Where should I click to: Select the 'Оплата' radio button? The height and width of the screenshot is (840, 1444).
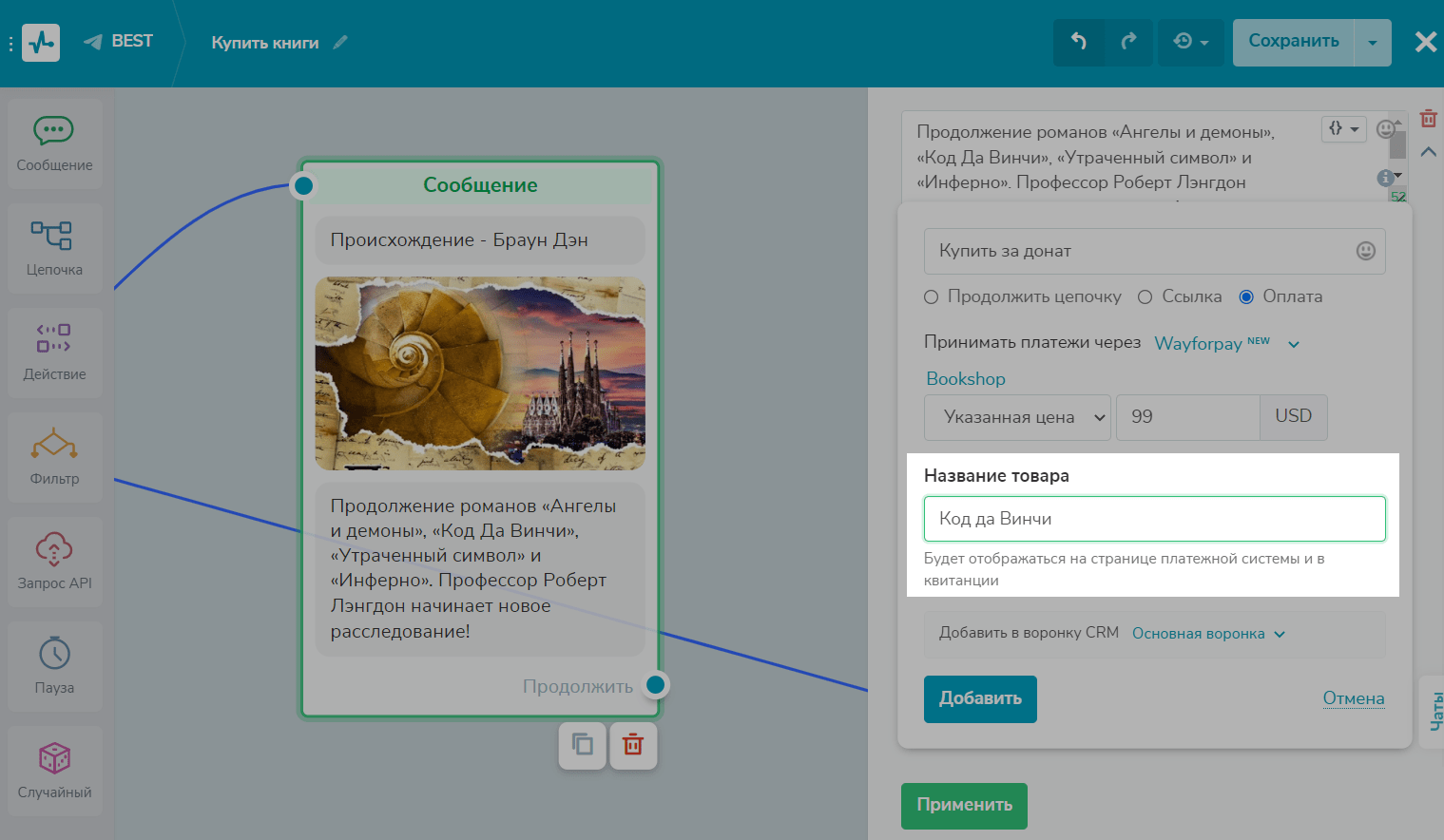tap(1246, 297)
